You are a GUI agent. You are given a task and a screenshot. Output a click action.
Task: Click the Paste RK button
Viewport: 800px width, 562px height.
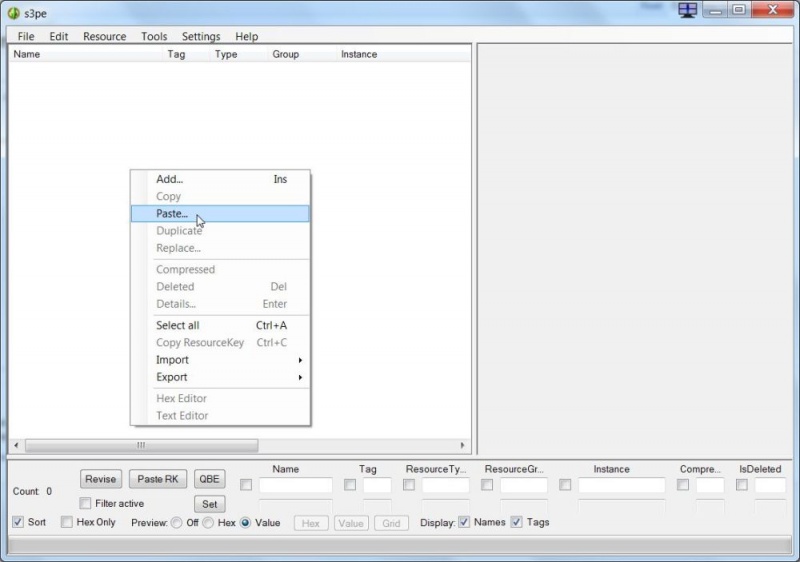click(158, 479)
